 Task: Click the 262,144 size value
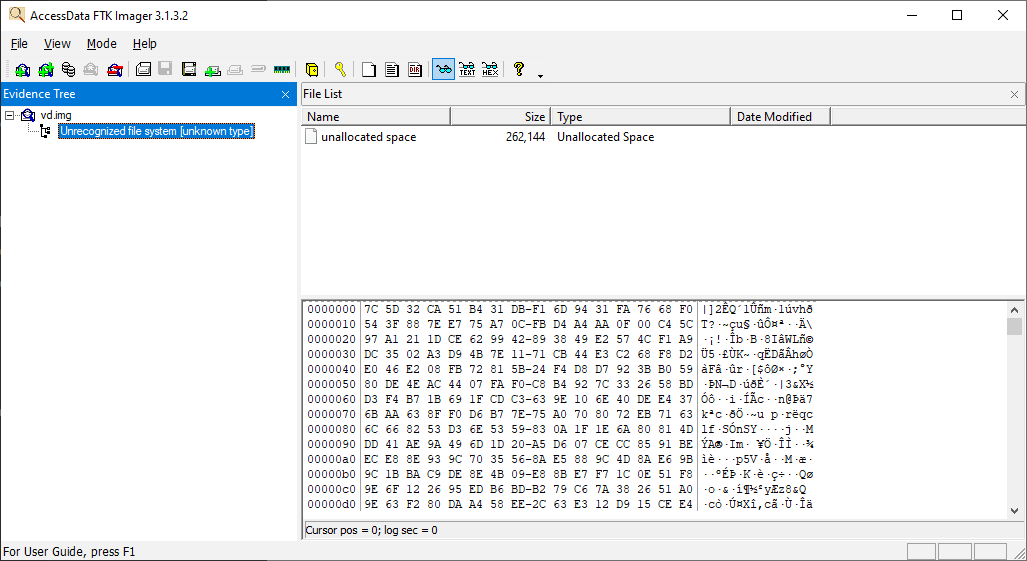coord(525,137)
